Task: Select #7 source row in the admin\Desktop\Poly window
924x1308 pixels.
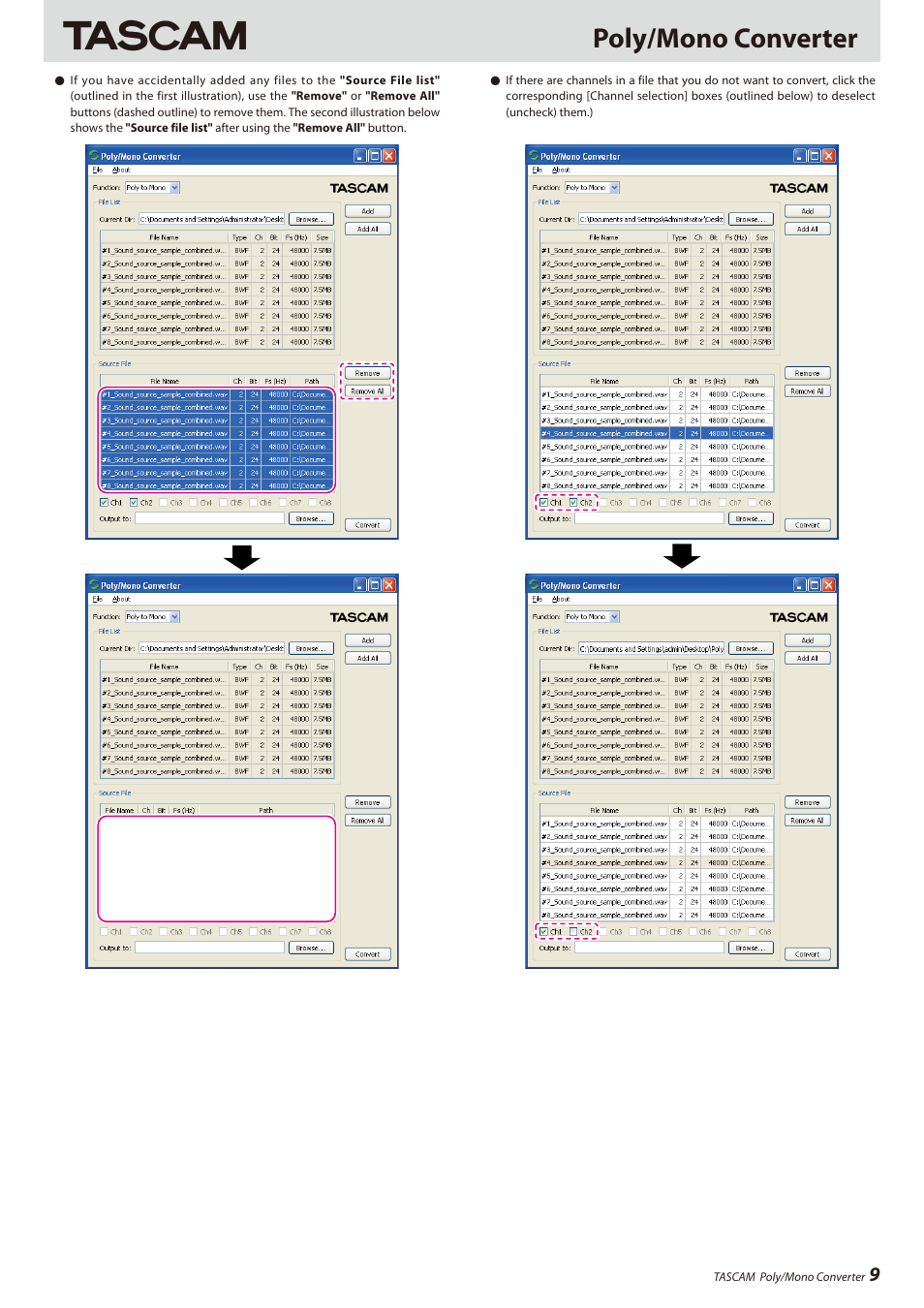Action: pyautogui.click(x=657, y=902)
